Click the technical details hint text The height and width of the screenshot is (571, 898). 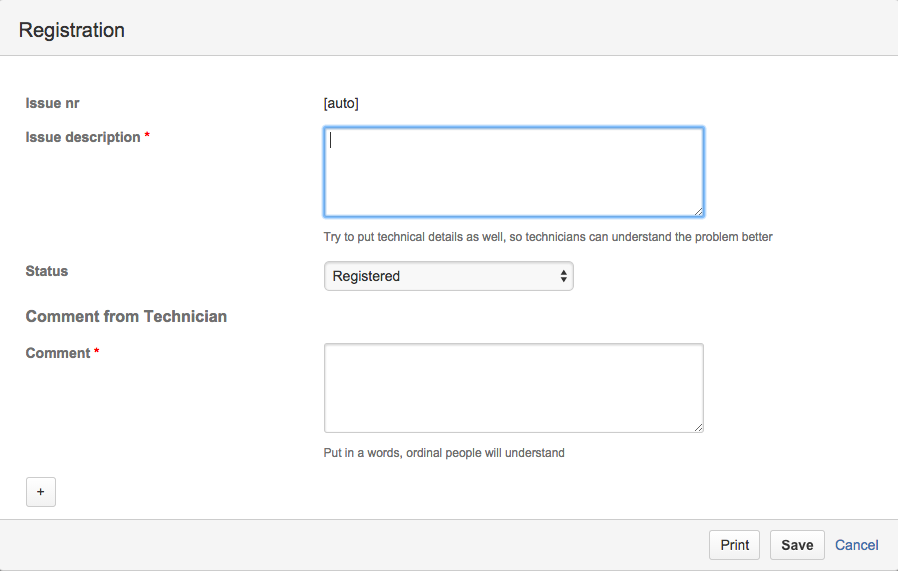click(548, 237)
